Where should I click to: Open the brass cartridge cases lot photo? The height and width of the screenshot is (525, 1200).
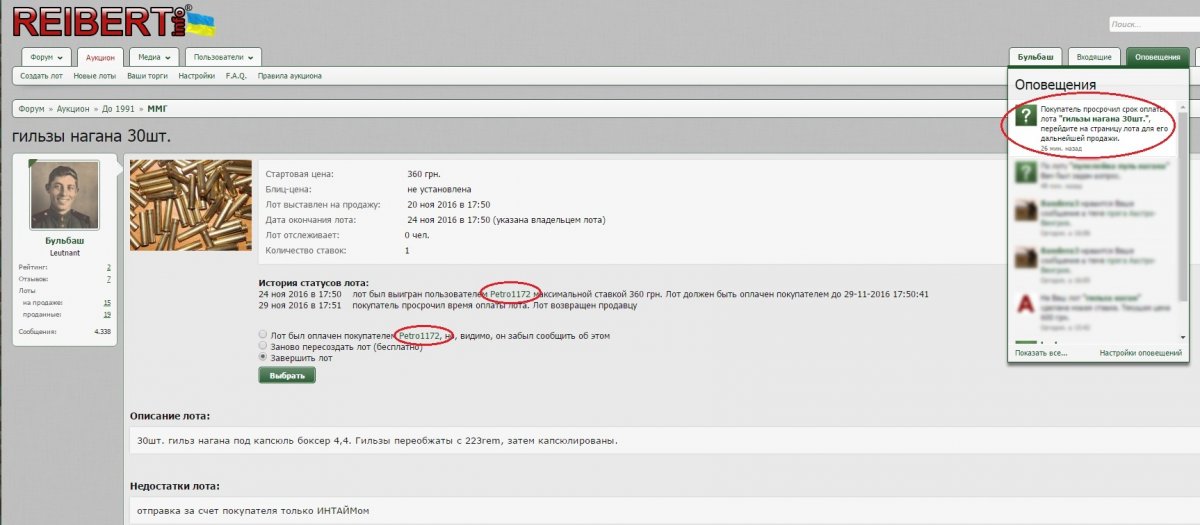pyautogui.click(x=190, y=205)
